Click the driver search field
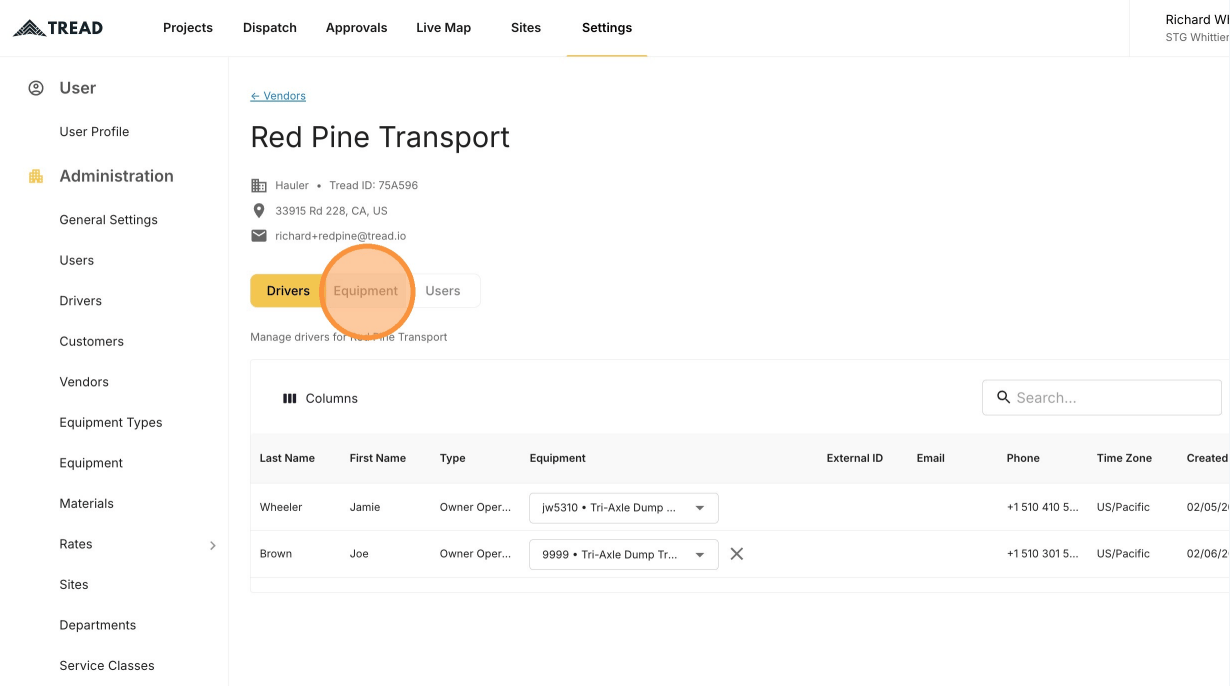 point(1102,397)
